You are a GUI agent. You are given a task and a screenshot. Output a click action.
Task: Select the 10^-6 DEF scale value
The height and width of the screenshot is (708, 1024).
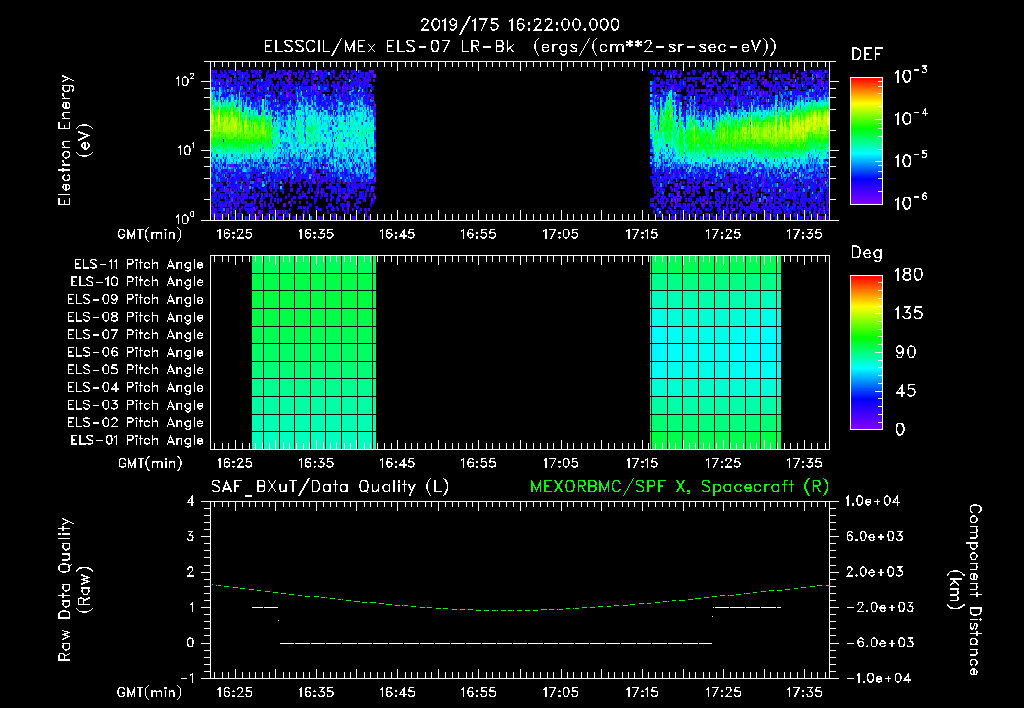[x=910, y=201]
